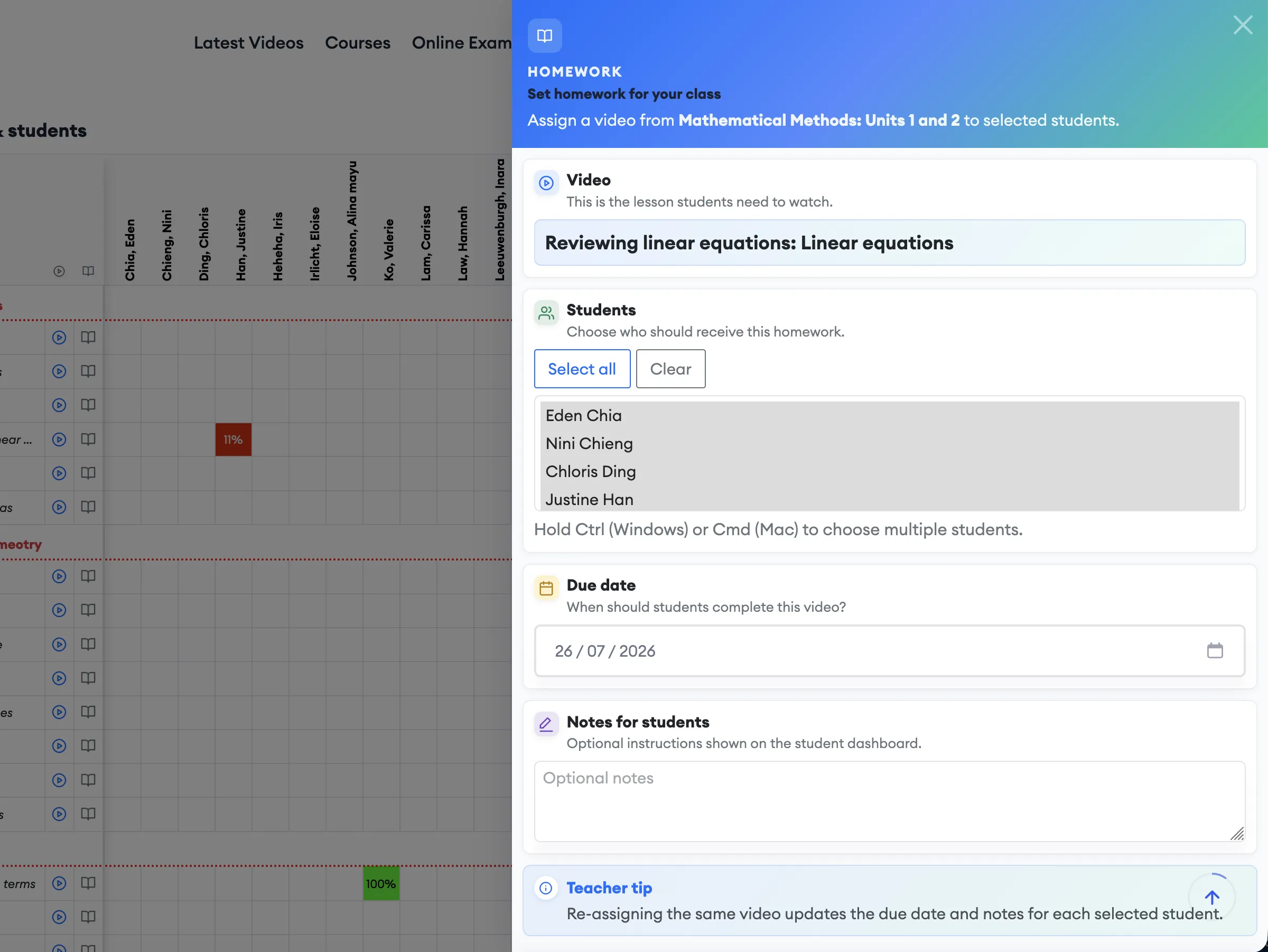Click the red 11% progress cell
This screenshot has height=952, width=1268.
click(x=234, y=440)
